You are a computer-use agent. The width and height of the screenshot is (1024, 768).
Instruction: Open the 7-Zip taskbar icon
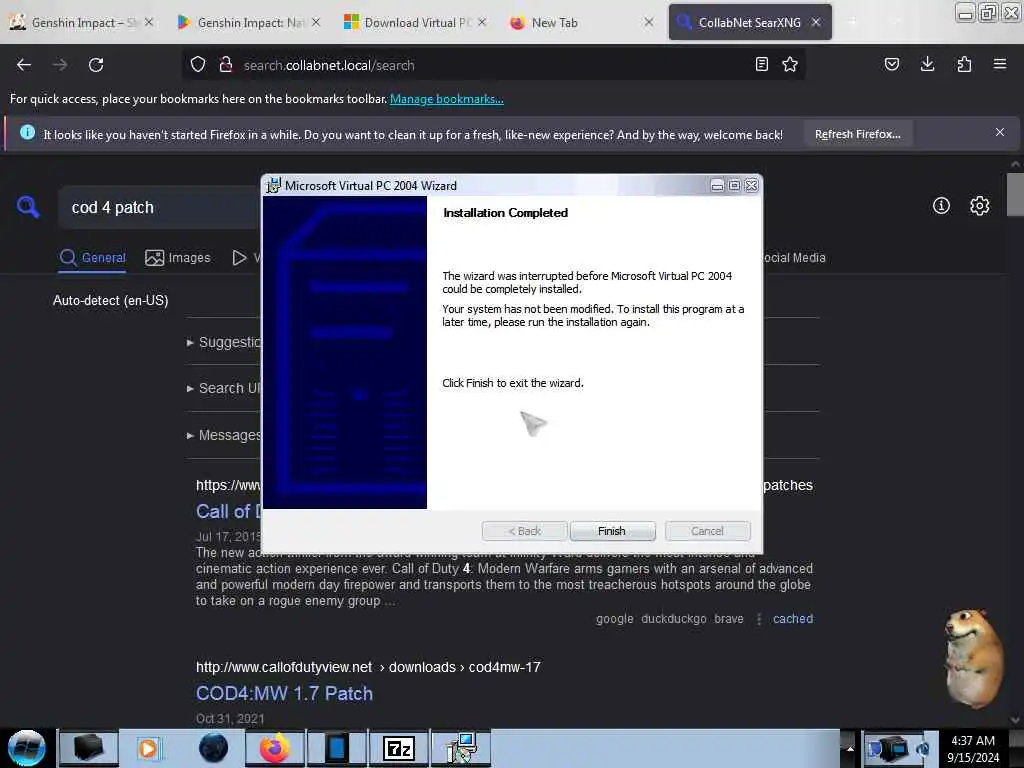[398, 748]
